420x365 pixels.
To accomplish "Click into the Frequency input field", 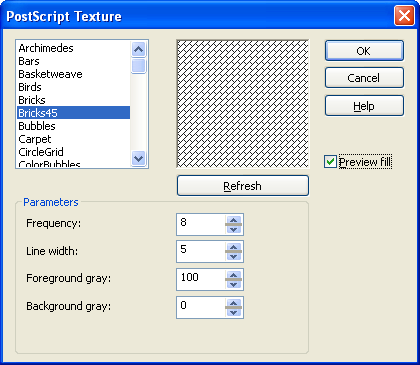I will pyautogui.click(x=201, y=224).
